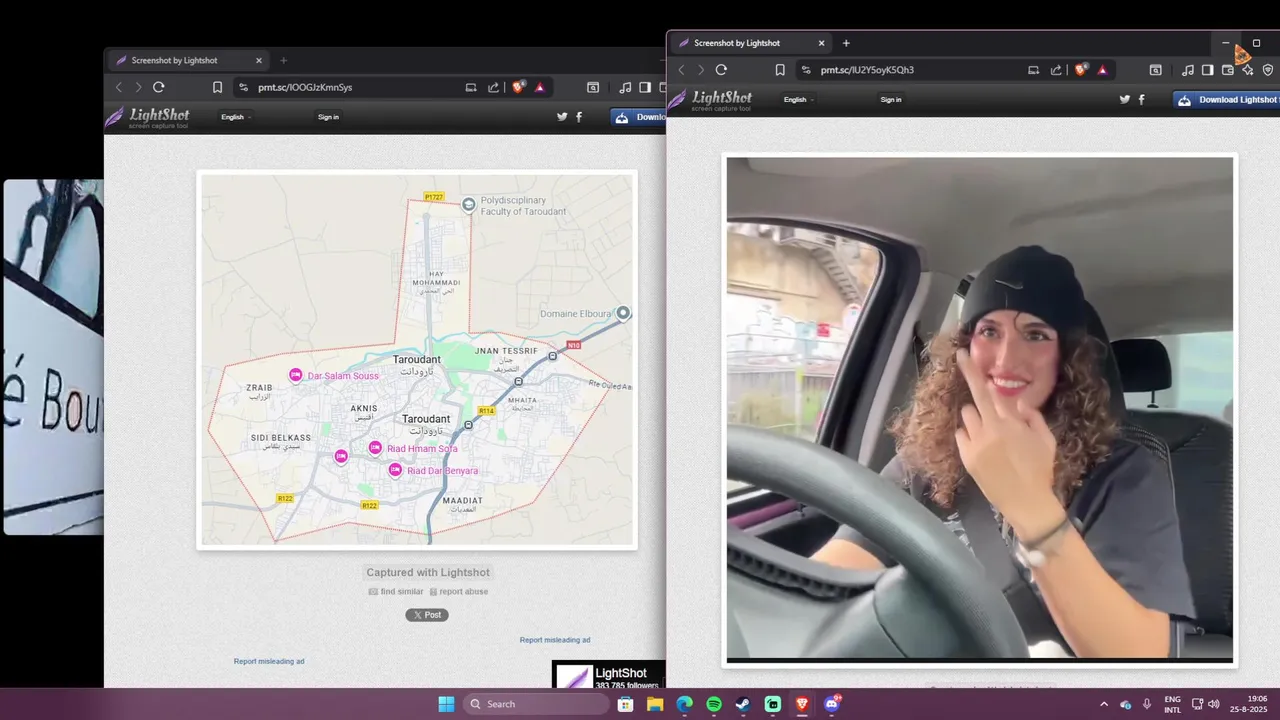Click Download Lightshot button in right window
Screen dimensions: 1280x720
(1226, 99)
